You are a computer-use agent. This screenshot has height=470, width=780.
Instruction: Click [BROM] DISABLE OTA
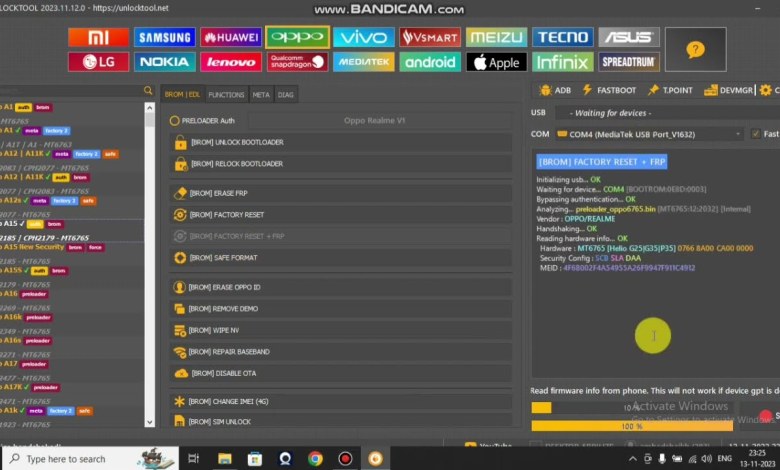[340, 373]
